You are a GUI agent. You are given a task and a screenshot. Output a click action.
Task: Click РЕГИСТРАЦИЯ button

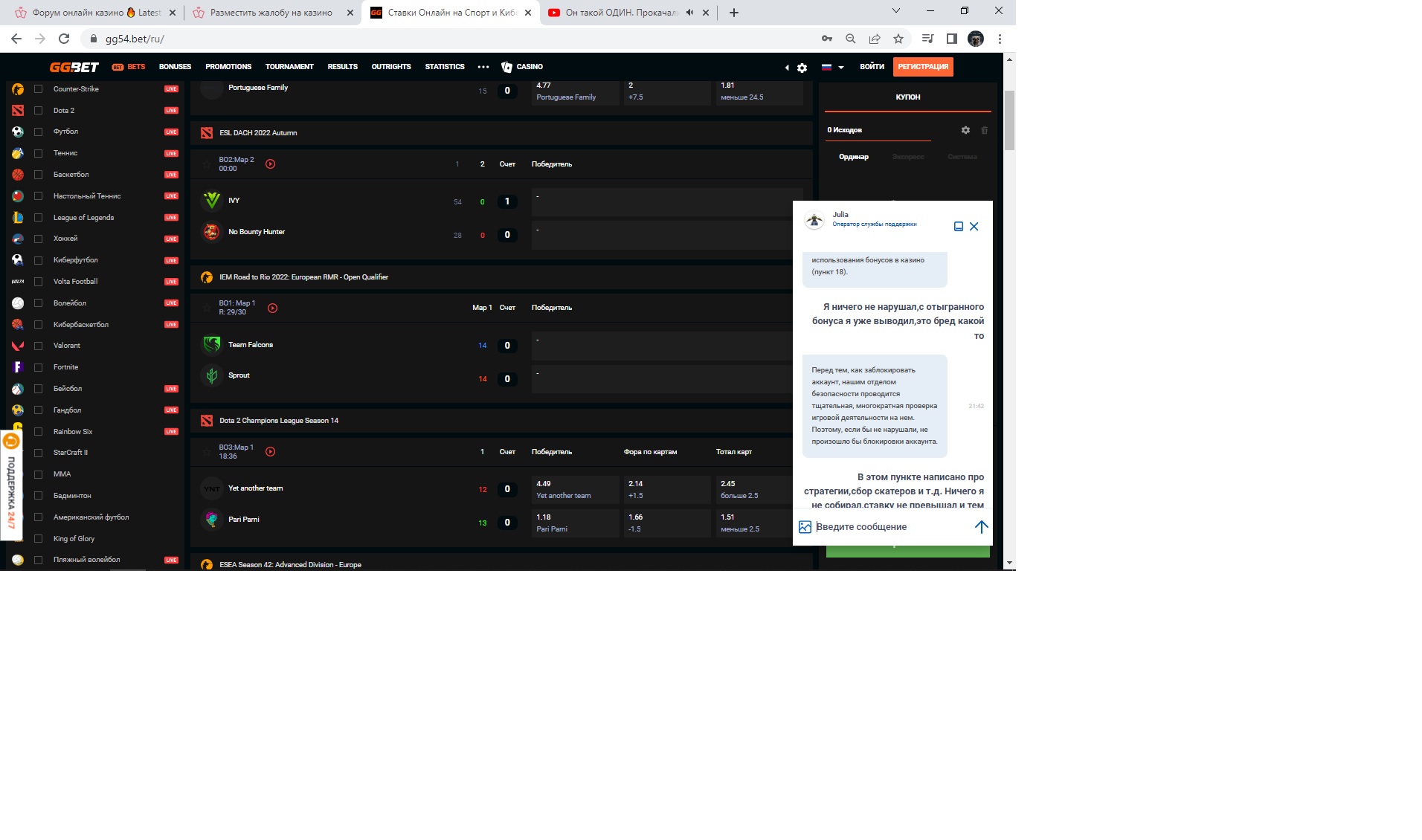click(923, 67)
